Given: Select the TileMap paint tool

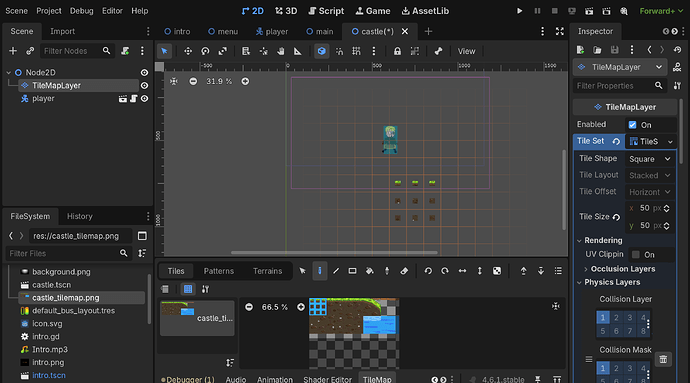Looking at the screenshot, I should tap(319, 271).
